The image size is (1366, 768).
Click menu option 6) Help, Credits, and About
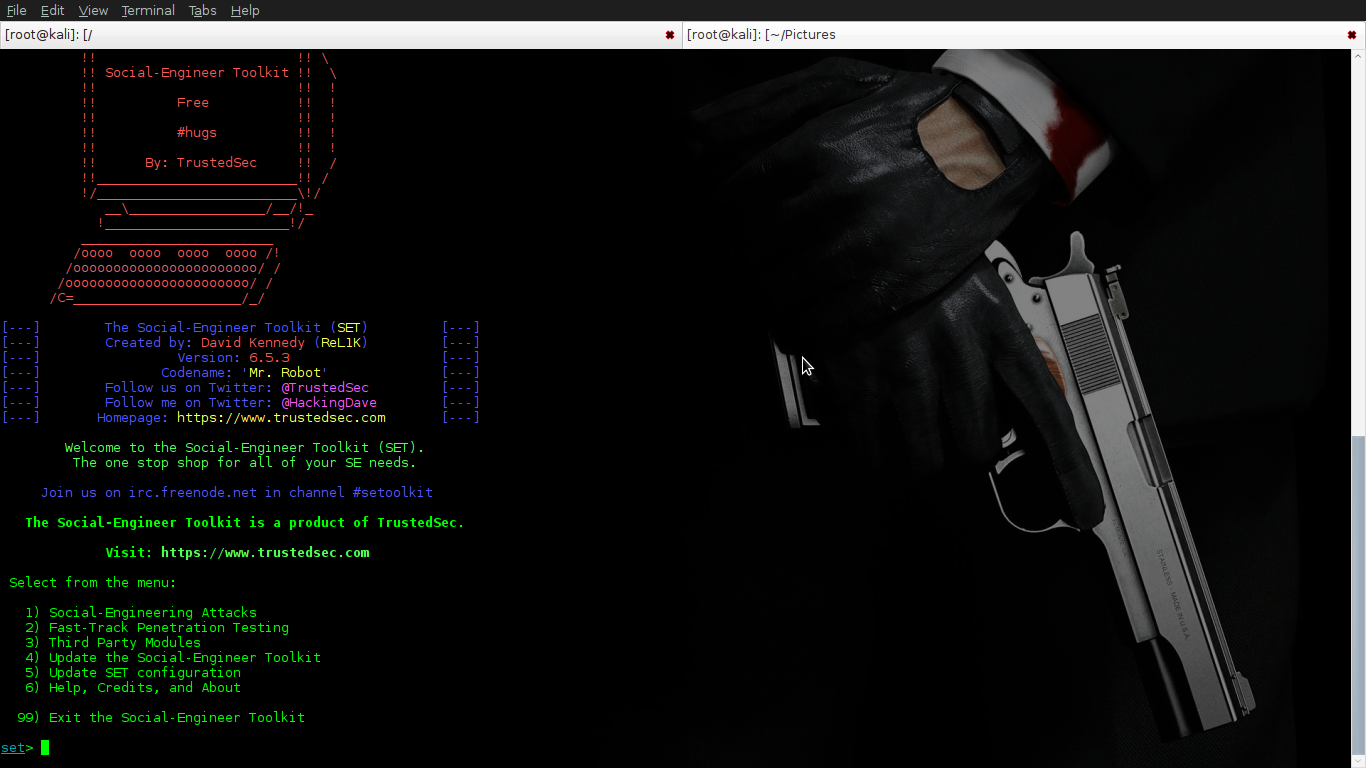[133, 688]
